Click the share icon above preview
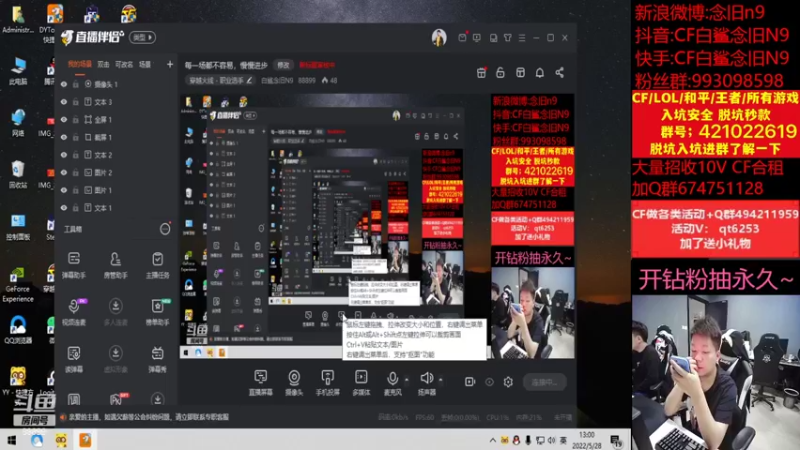 pos(560,72)
